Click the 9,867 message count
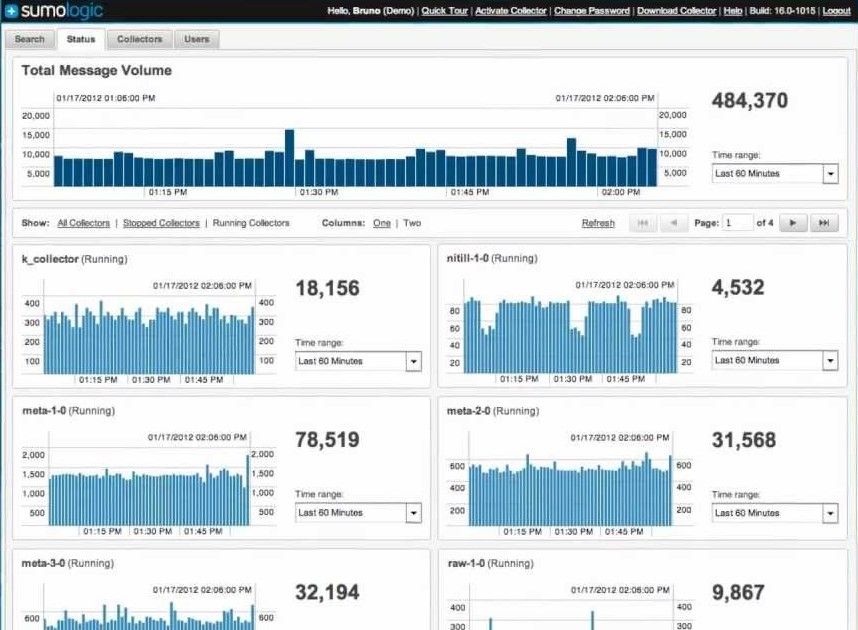 (738, 592)
